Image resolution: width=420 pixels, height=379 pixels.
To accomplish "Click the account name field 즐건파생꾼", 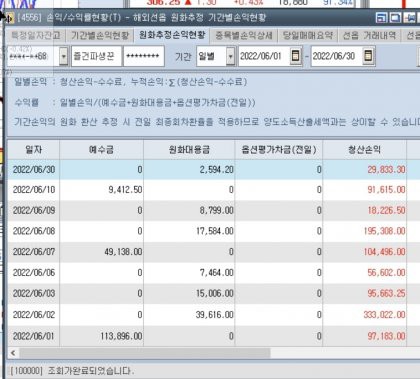I will pos(96,56).
